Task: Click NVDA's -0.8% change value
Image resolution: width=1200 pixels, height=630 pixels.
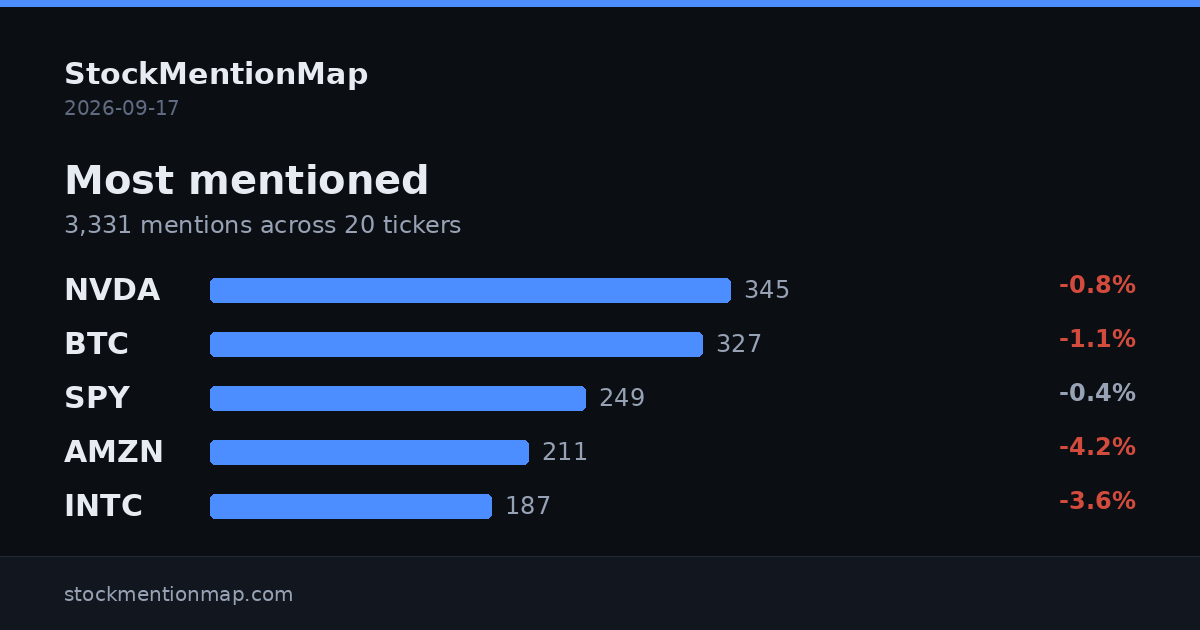Action: pos(1097,285)
